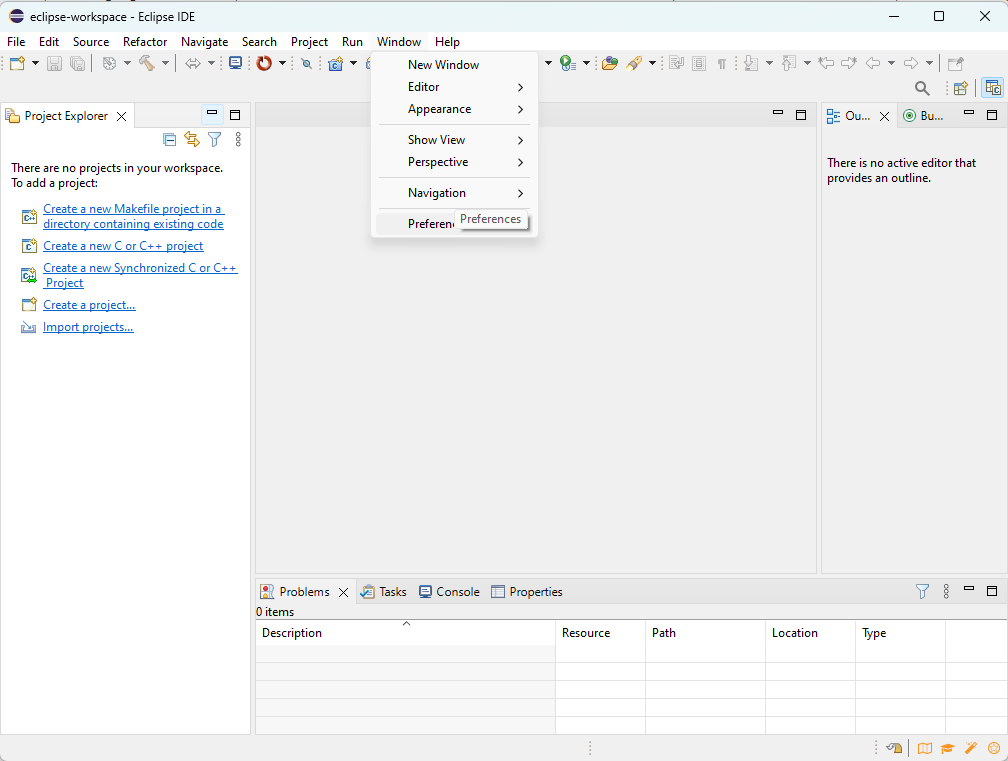Open the Import projects link
The image size is (1008, 761).
(x=88, y=326)
